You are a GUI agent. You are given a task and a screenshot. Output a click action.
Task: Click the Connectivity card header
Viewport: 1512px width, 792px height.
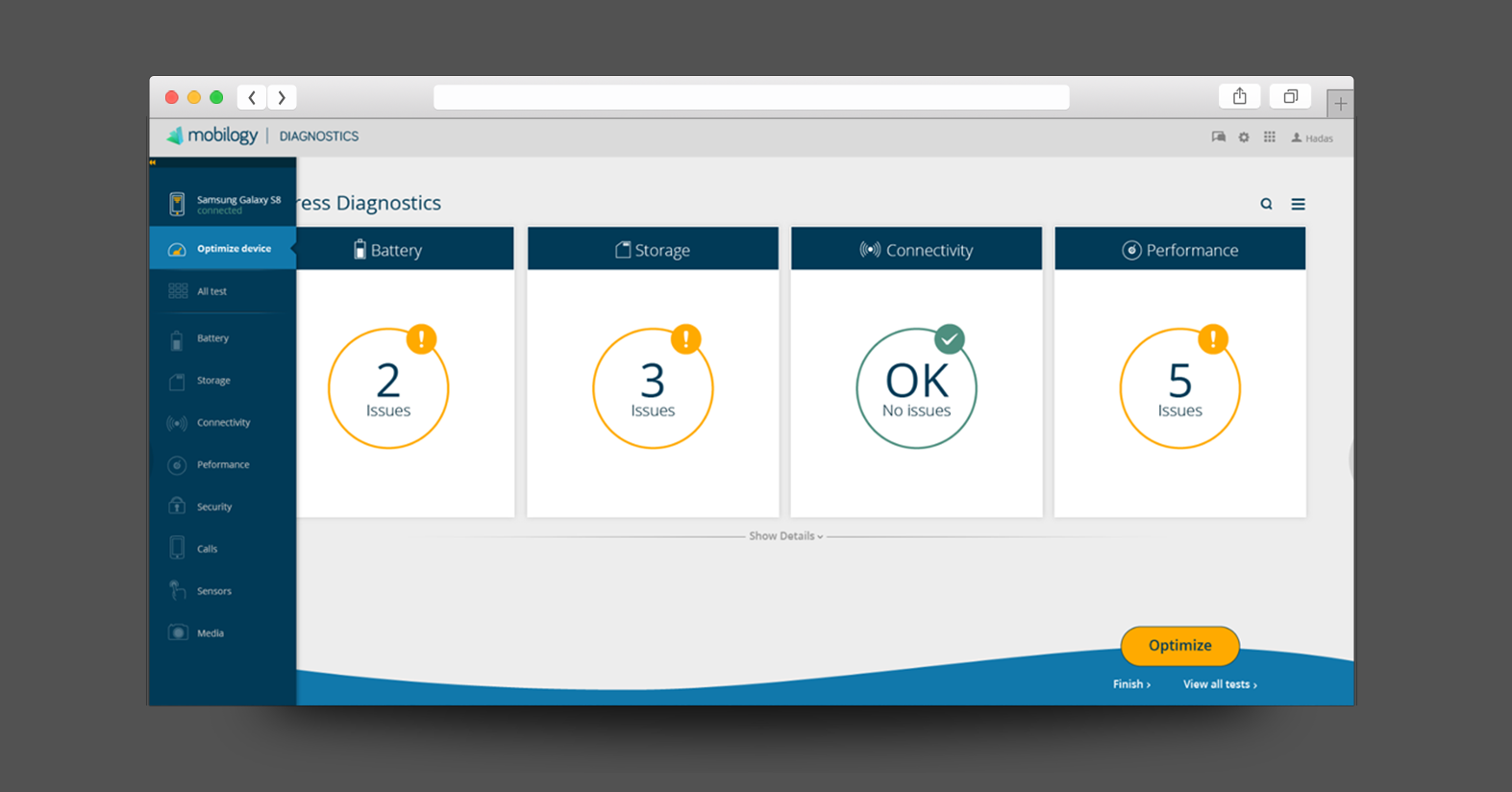(x=916, y=249)
